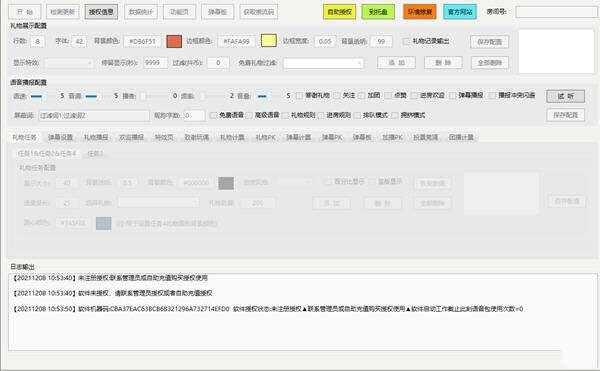Click the 过滤抖币 field showing 0
Viewport: 600px width, 371px height.
(x=218, y=63)
